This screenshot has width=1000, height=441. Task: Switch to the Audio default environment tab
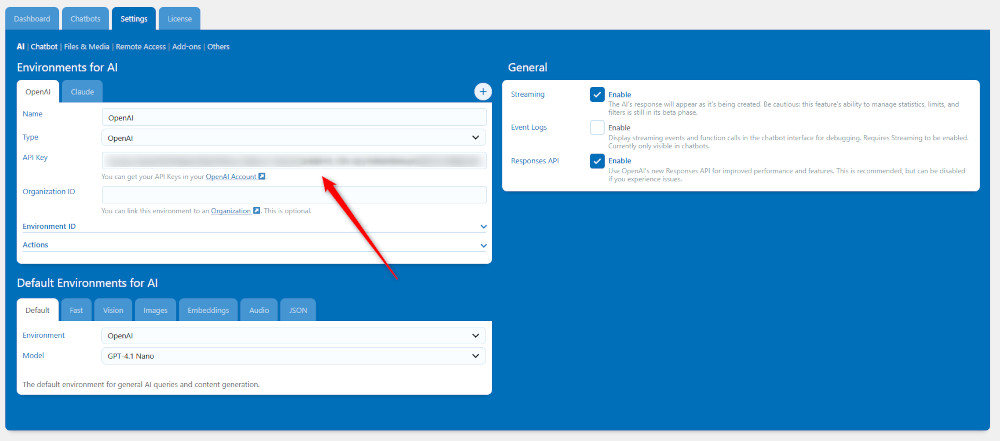(x=259, y=310)
